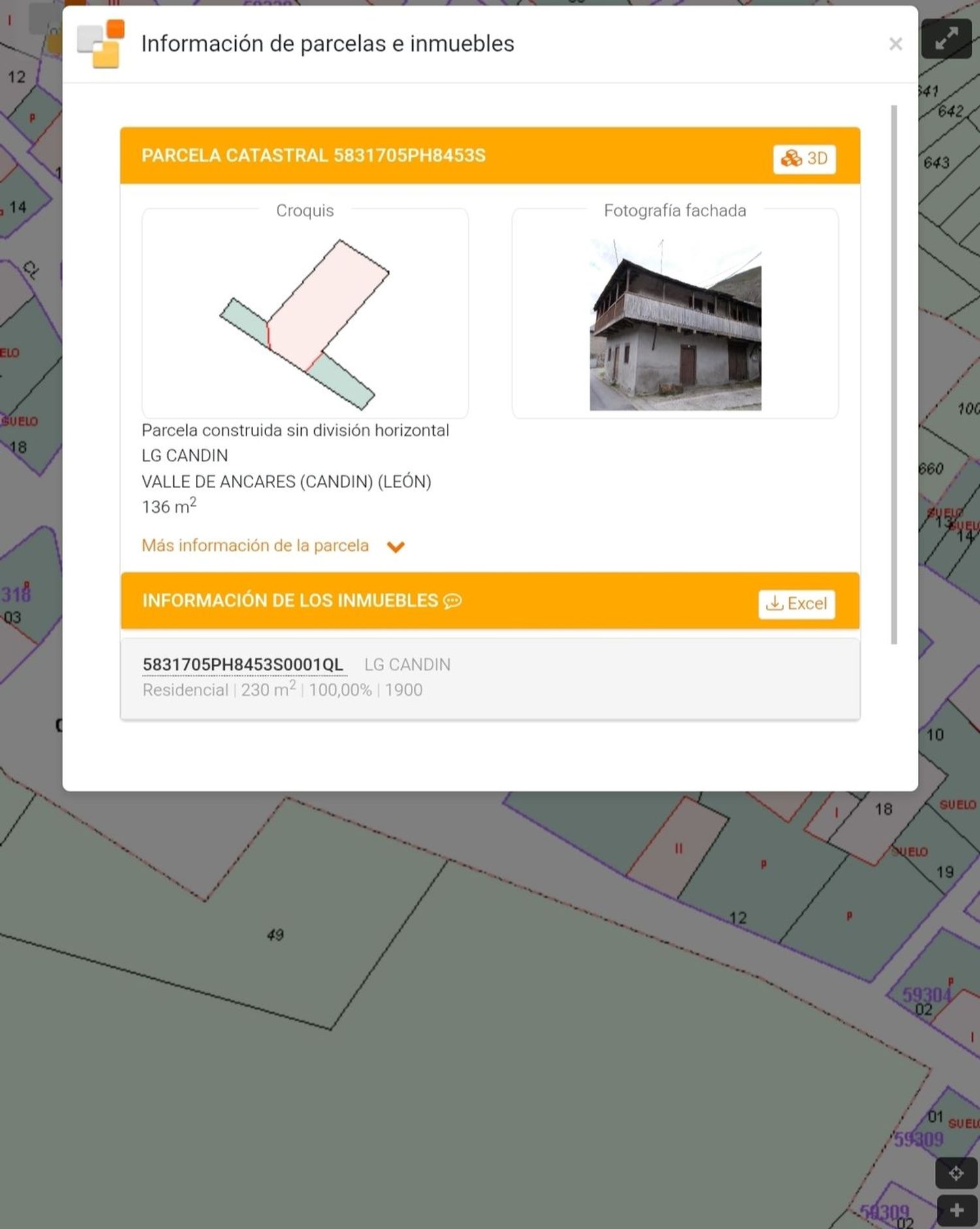Click the chevron next to Más información

tap(396, 547)
